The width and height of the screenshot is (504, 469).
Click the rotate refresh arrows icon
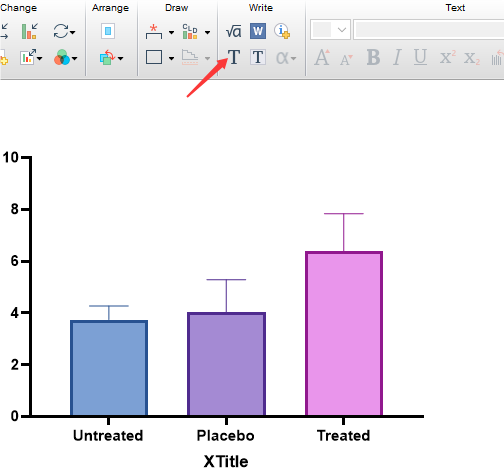click(61, 31)
